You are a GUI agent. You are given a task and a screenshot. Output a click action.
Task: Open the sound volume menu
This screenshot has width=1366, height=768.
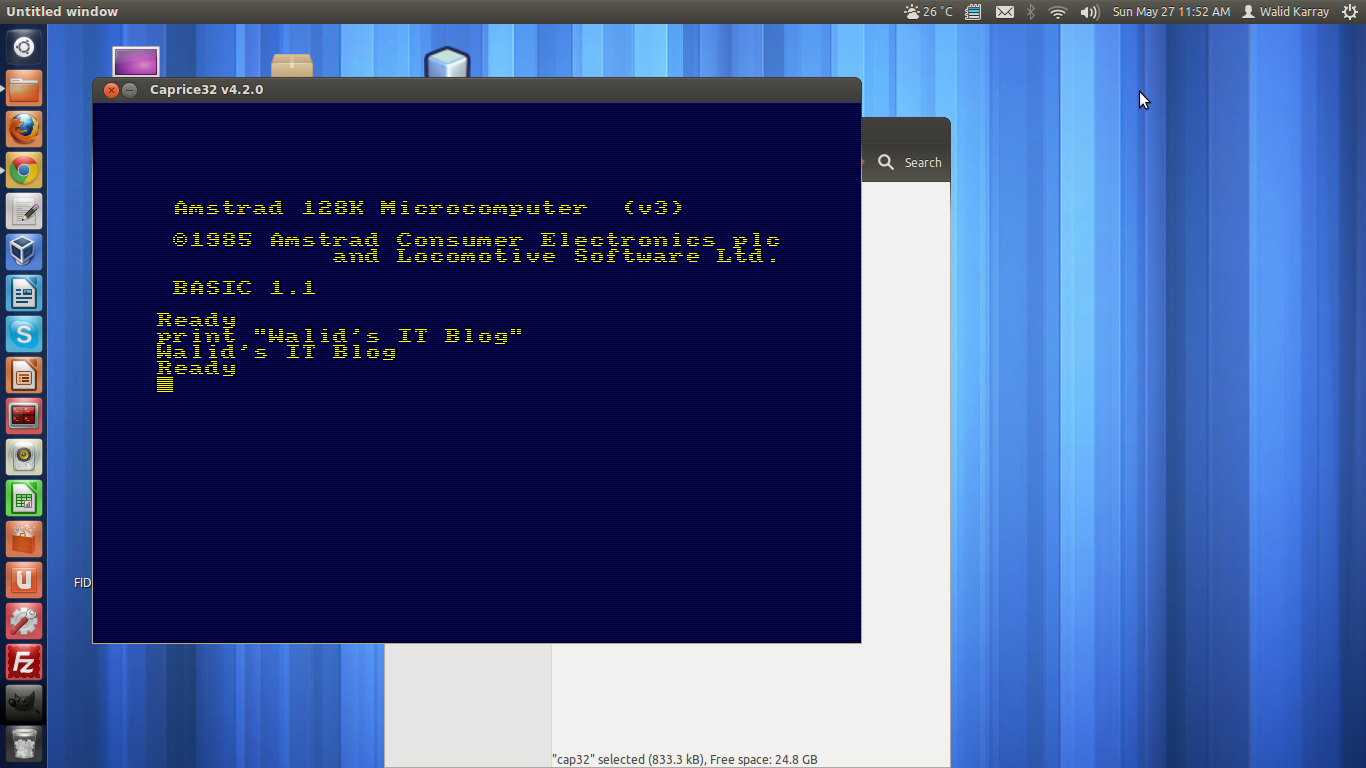point(1089,12)
